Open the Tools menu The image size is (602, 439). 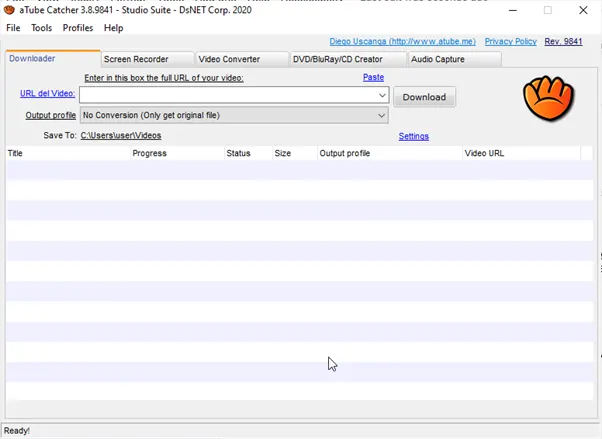(41, 28)
